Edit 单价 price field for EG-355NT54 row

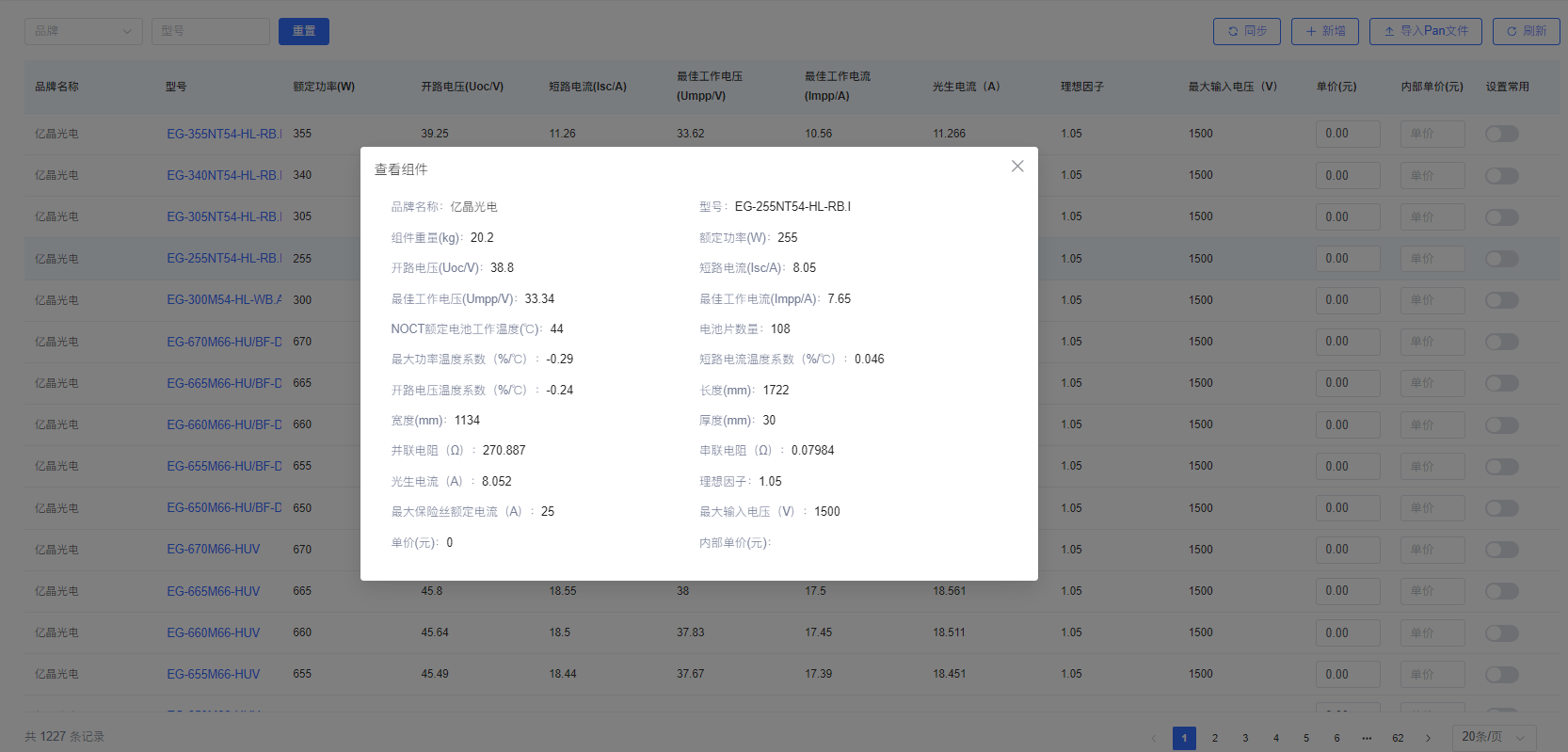[1348, 134]
